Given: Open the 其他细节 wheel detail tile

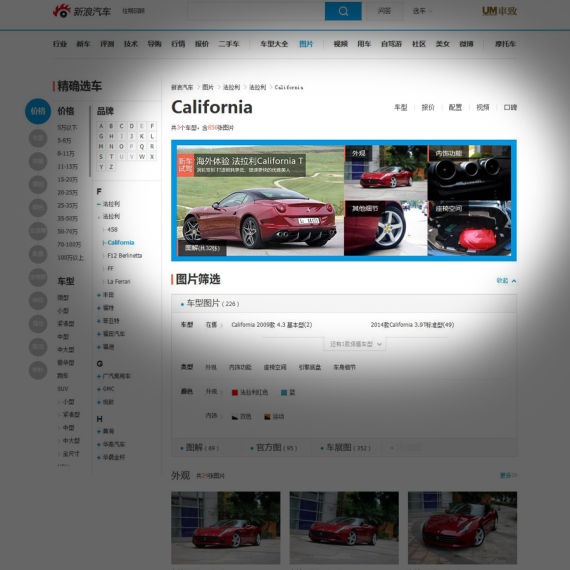Looking at the screenshot, I should 386,228.
